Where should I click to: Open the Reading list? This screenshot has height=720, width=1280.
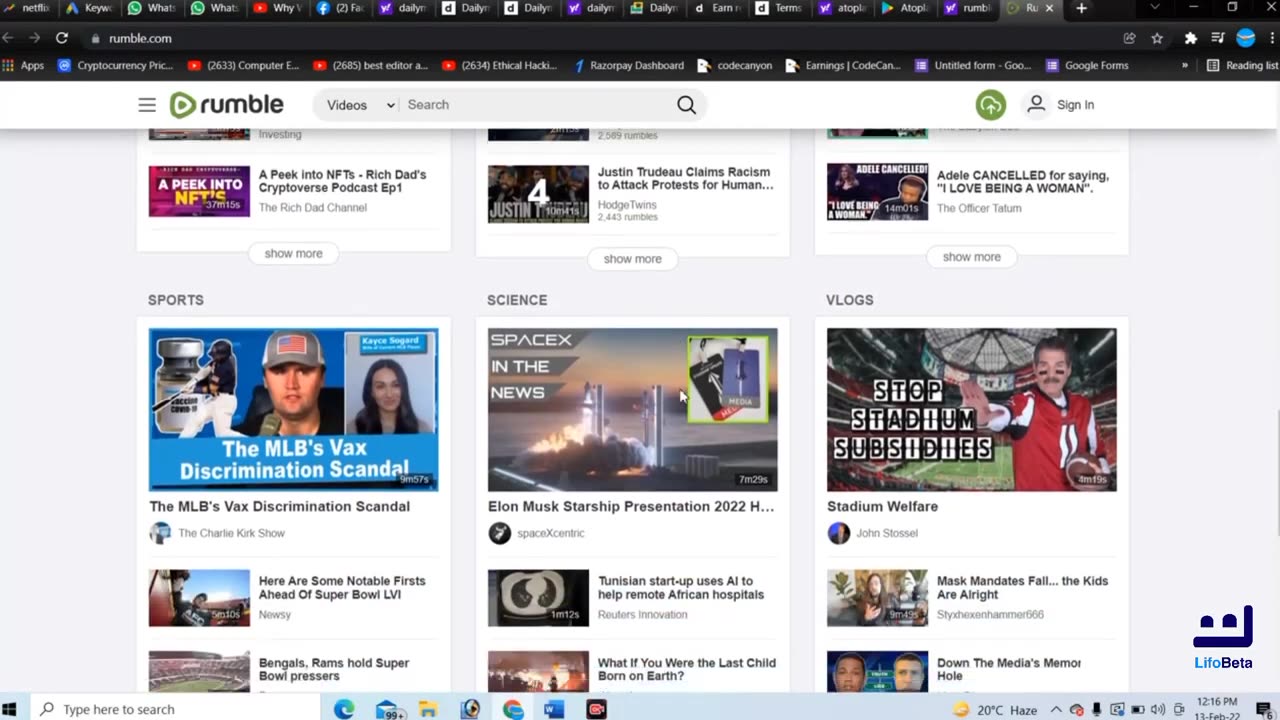1242,66
